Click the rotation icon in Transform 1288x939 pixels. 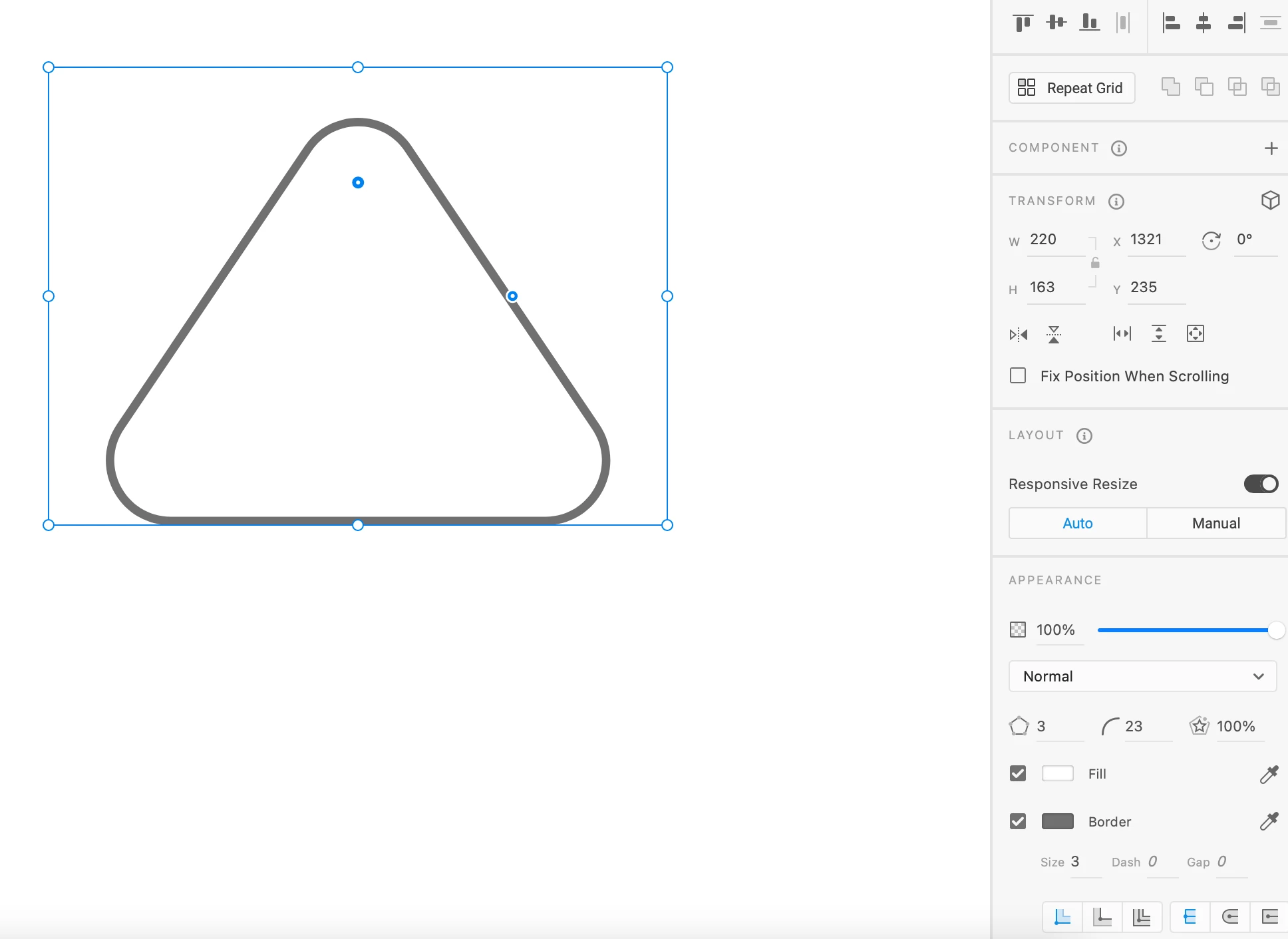click(1211, 240)
